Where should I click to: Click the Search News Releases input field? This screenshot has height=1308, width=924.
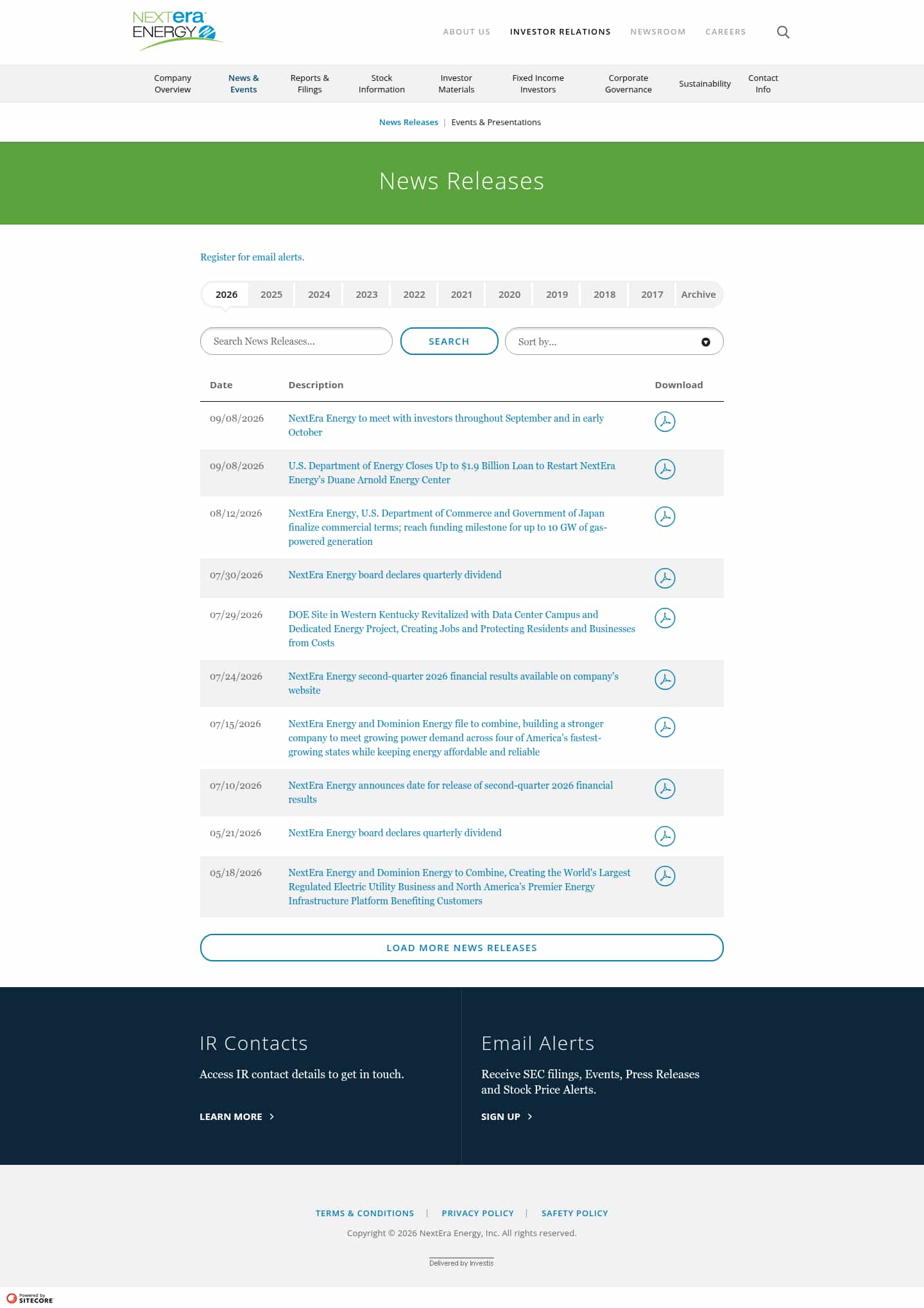[296, 341]
